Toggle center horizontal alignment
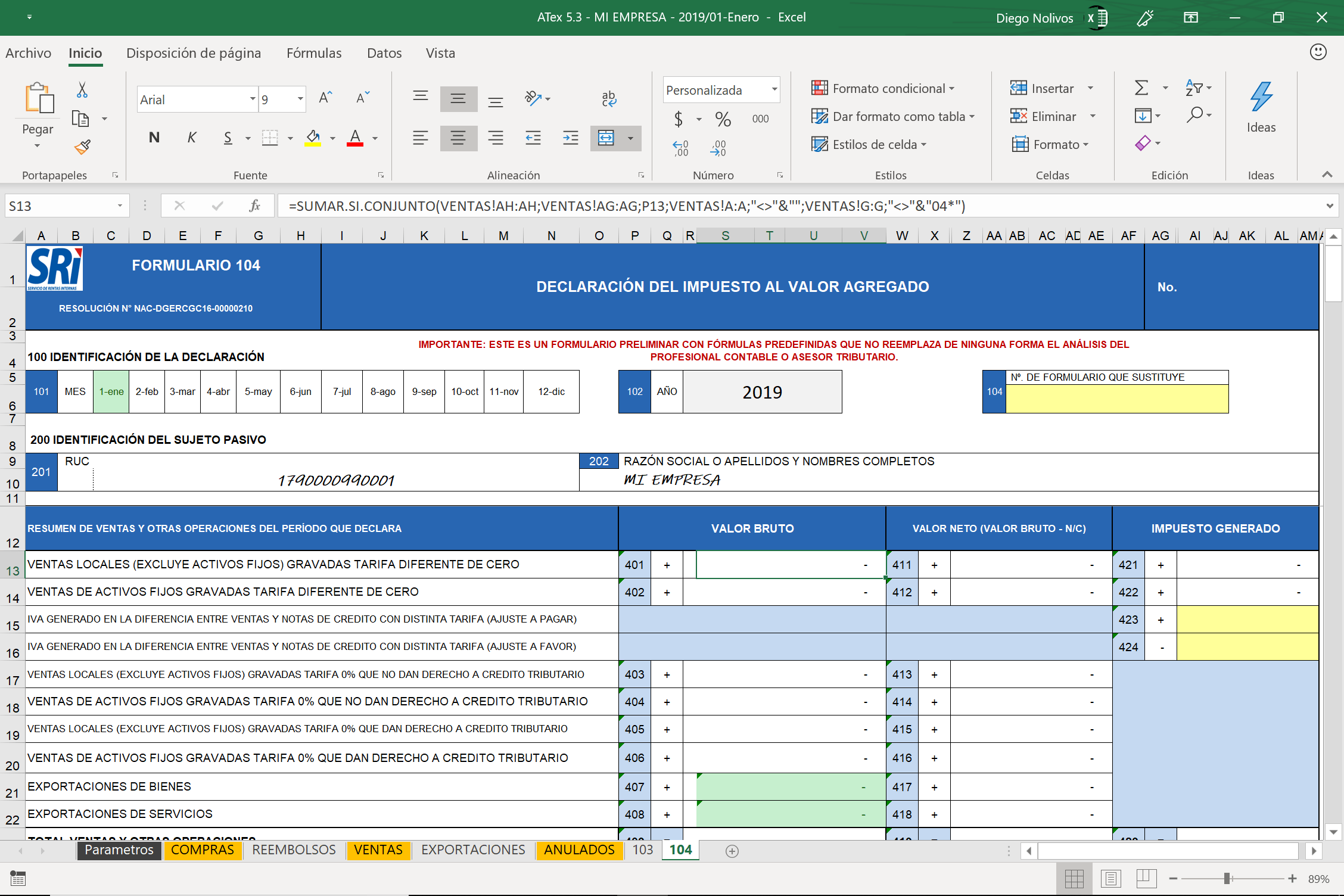Viewport: 1344px width, 896px height. point(458,138)
